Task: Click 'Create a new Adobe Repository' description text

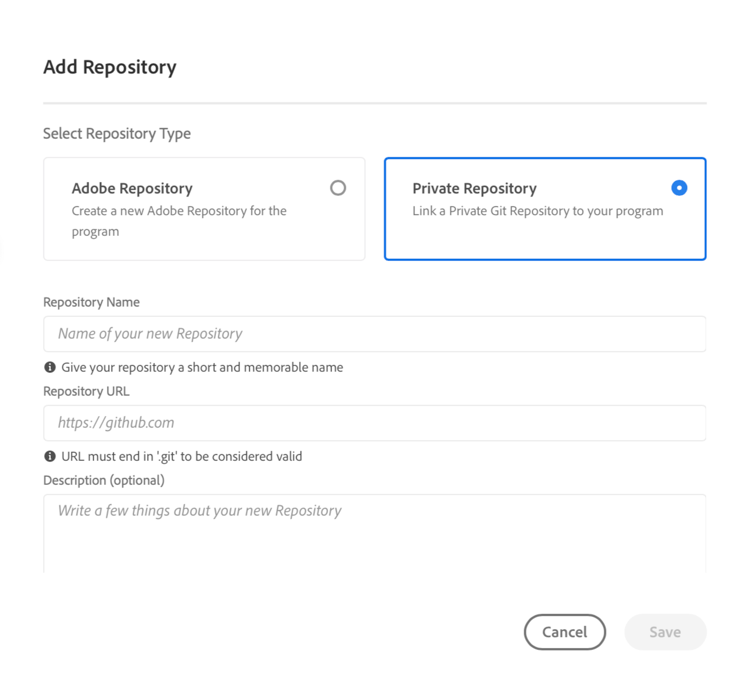Action: (179, 221)
